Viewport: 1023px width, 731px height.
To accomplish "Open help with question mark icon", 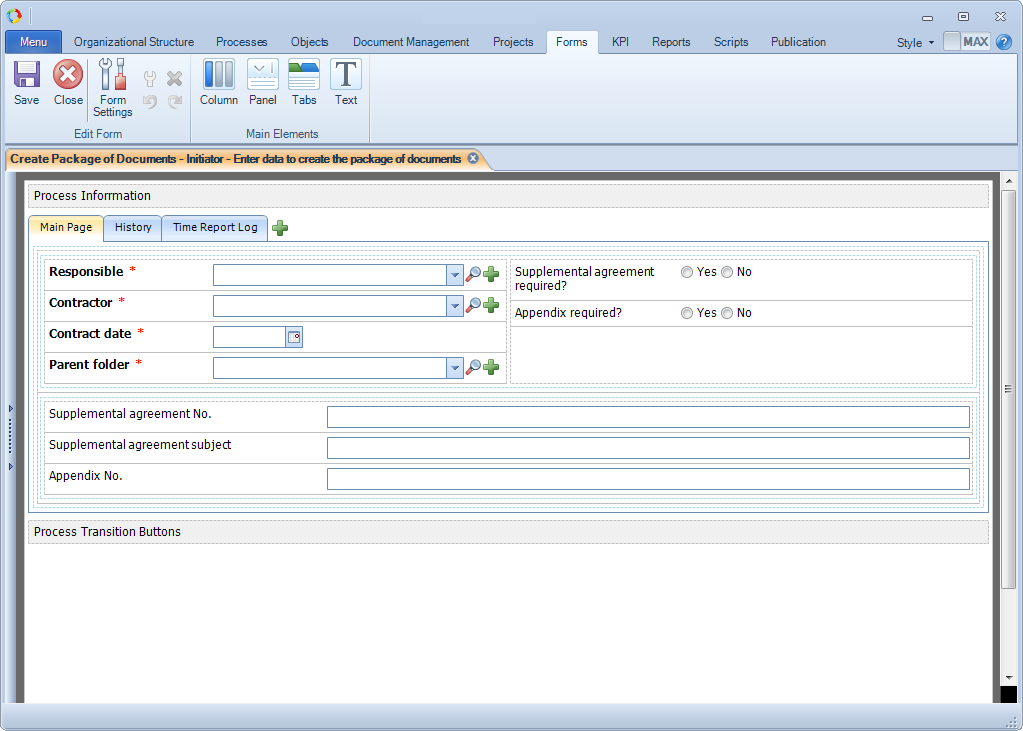I will (1004, 42).
